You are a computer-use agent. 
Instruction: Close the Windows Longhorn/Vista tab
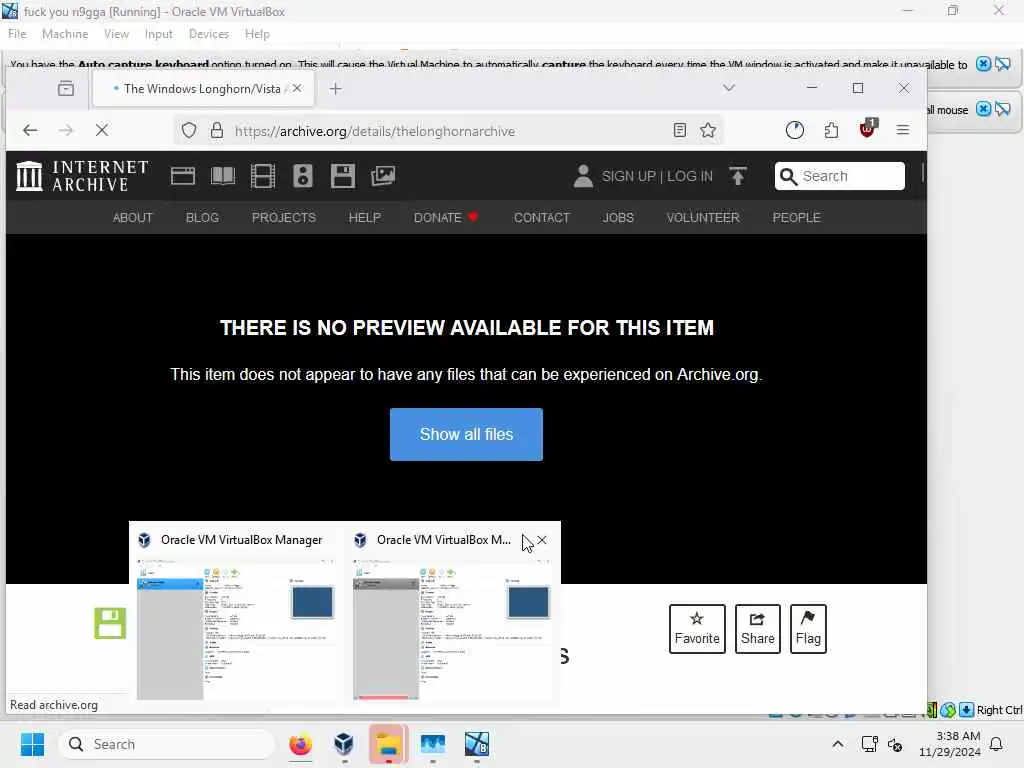[297, 88]
